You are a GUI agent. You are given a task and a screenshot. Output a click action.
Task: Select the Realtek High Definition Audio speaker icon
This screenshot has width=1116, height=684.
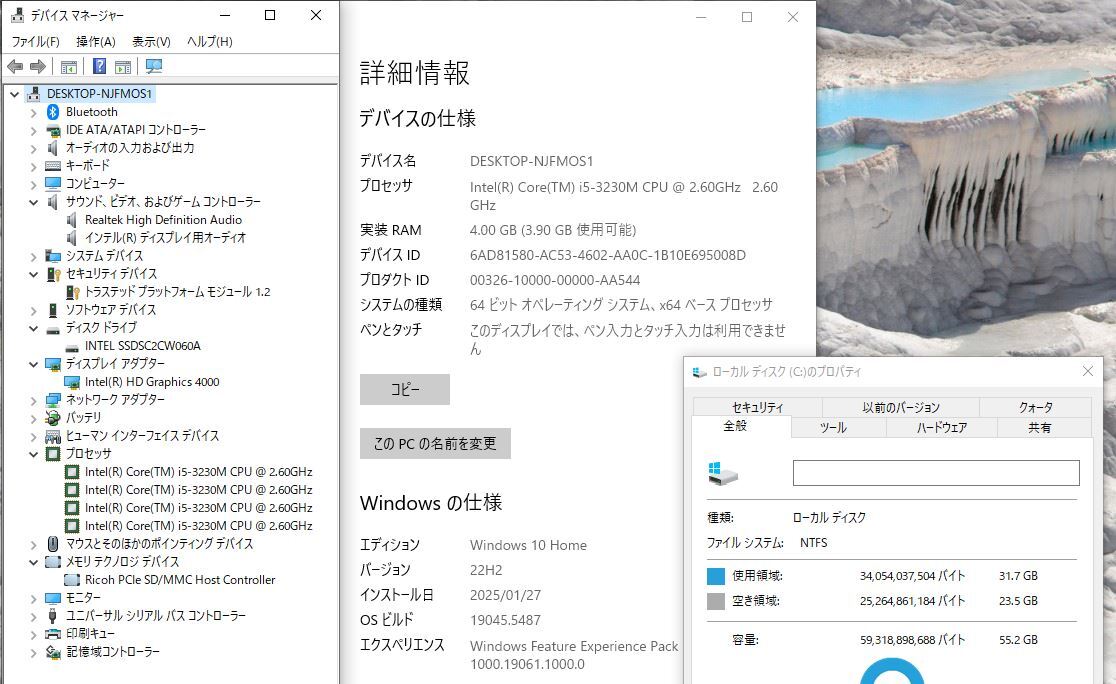(72, 220)
